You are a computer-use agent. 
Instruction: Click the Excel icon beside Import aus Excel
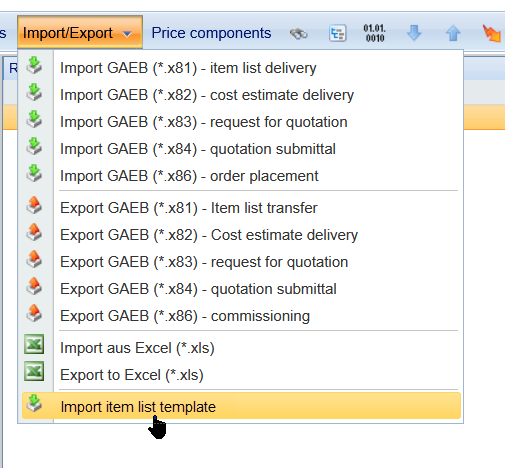click(x=34, y=344)
